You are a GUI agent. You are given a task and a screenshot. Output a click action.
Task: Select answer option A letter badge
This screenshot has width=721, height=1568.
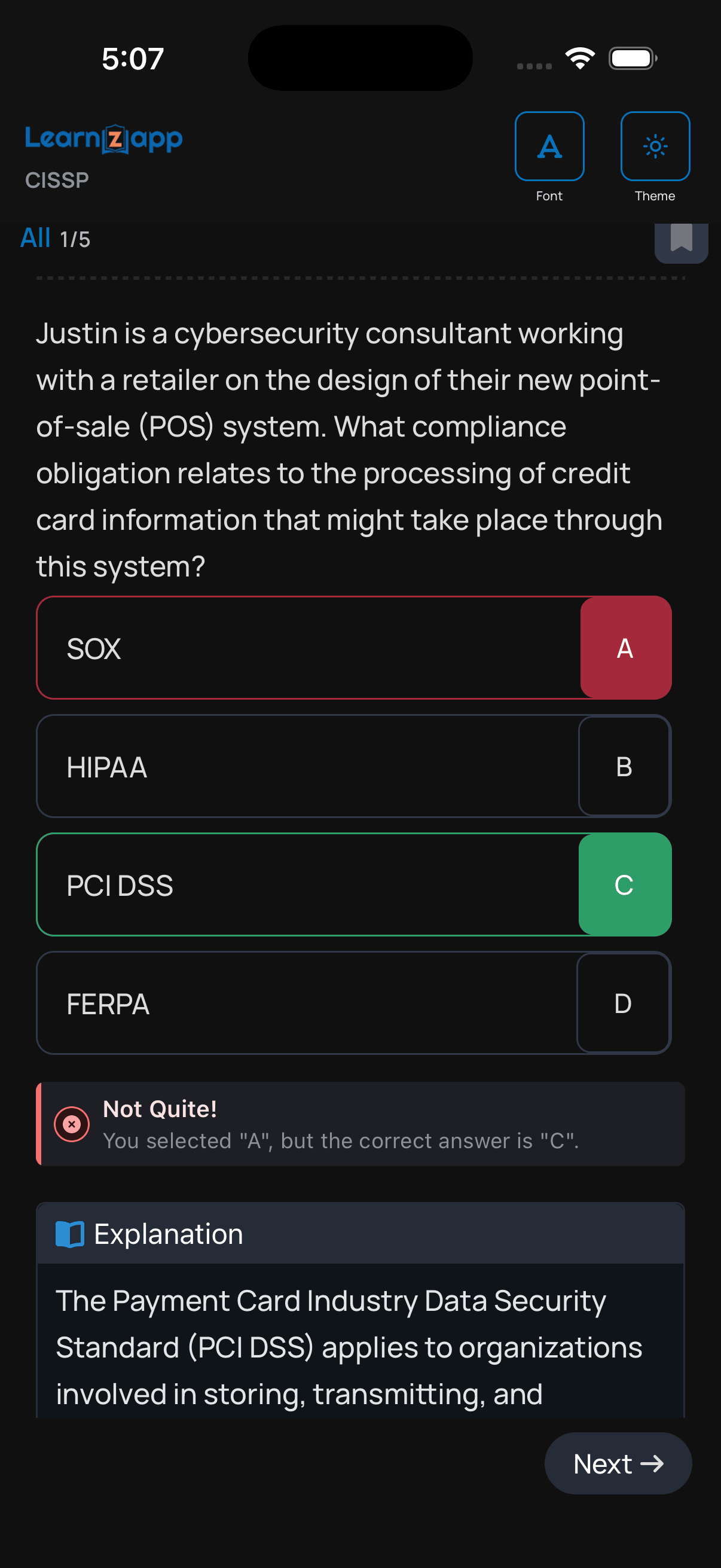[625, 648]
